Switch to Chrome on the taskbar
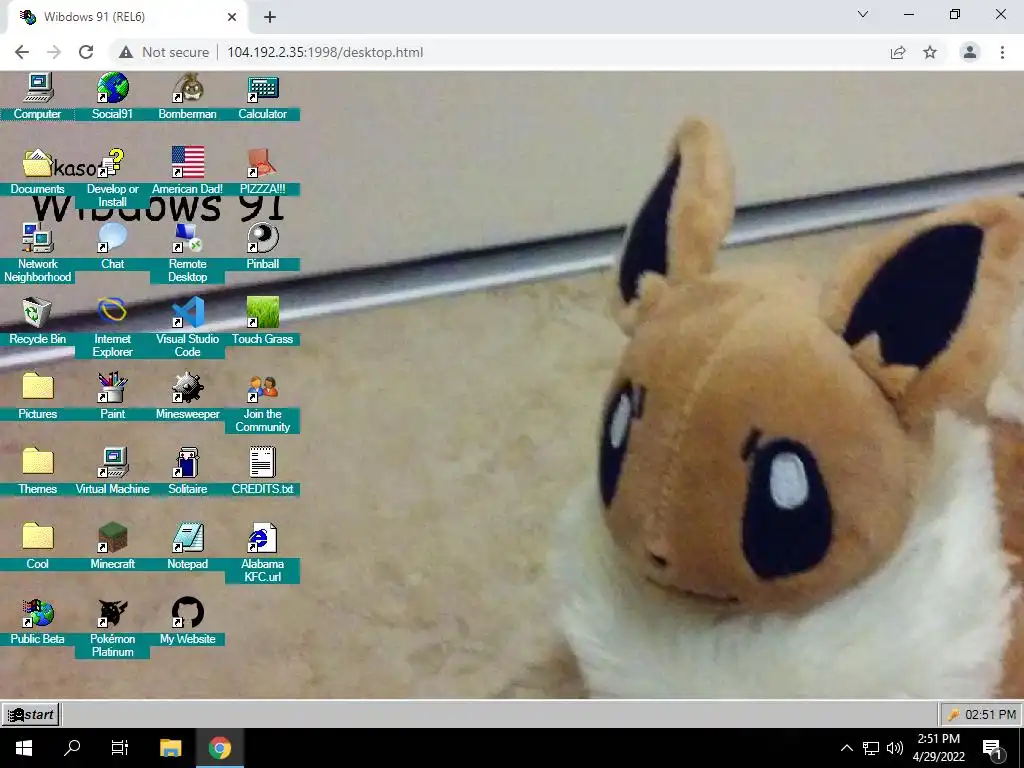 coord(220,748)
